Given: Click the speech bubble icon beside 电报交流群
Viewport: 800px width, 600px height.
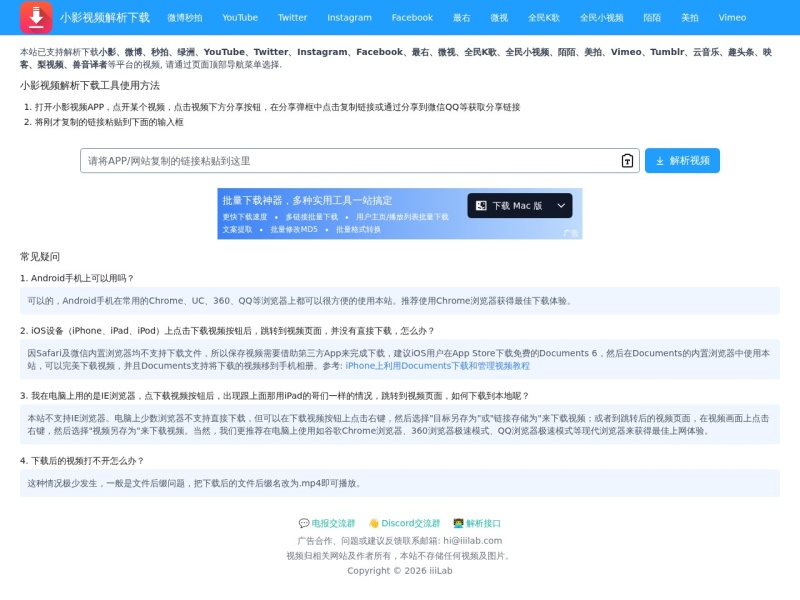Looking at the screenshot, I should 304,523.
